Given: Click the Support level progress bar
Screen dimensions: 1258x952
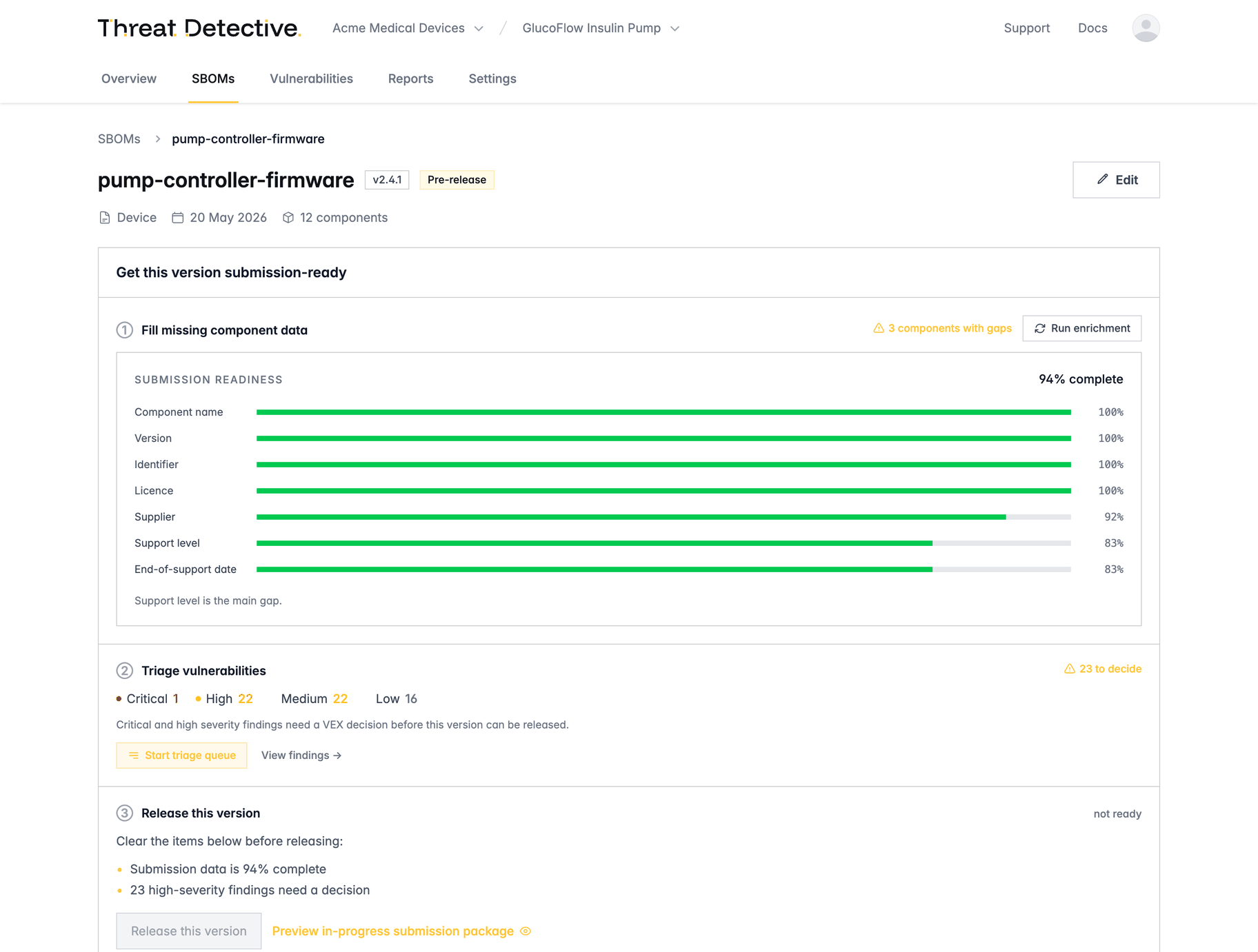Looking at the screenshot, I should point(663,543).
